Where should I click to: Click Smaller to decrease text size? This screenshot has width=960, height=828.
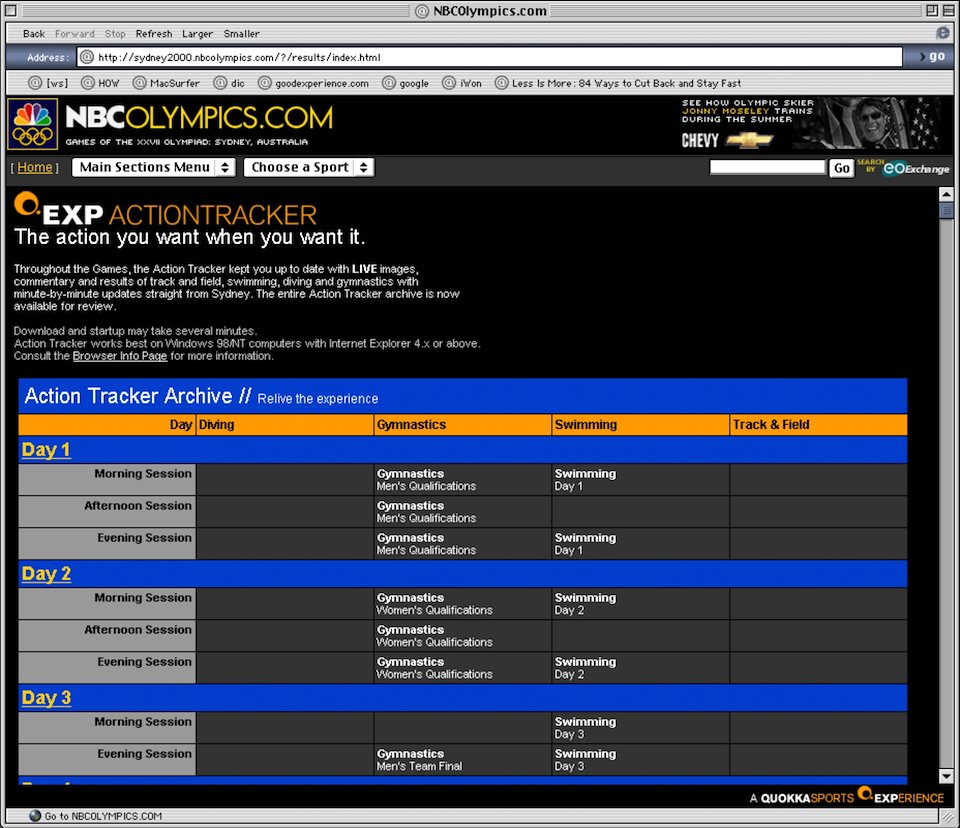tap(241, 34)
